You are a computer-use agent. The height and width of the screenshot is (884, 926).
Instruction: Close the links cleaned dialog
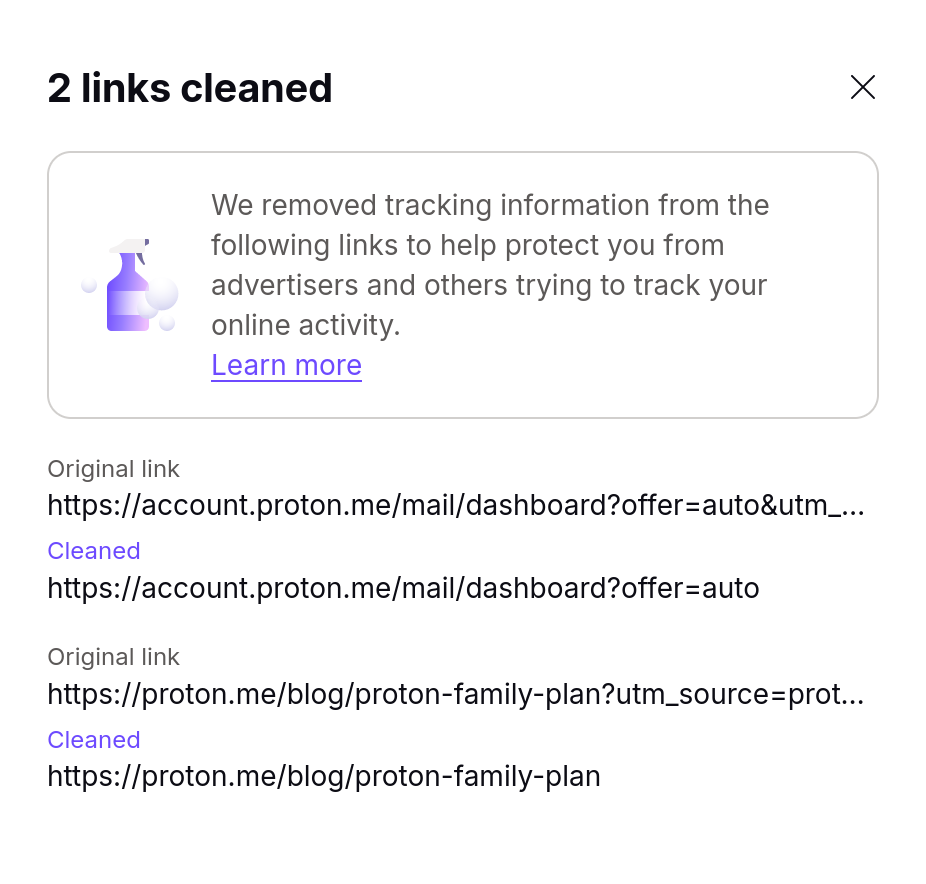coord(862,87)
